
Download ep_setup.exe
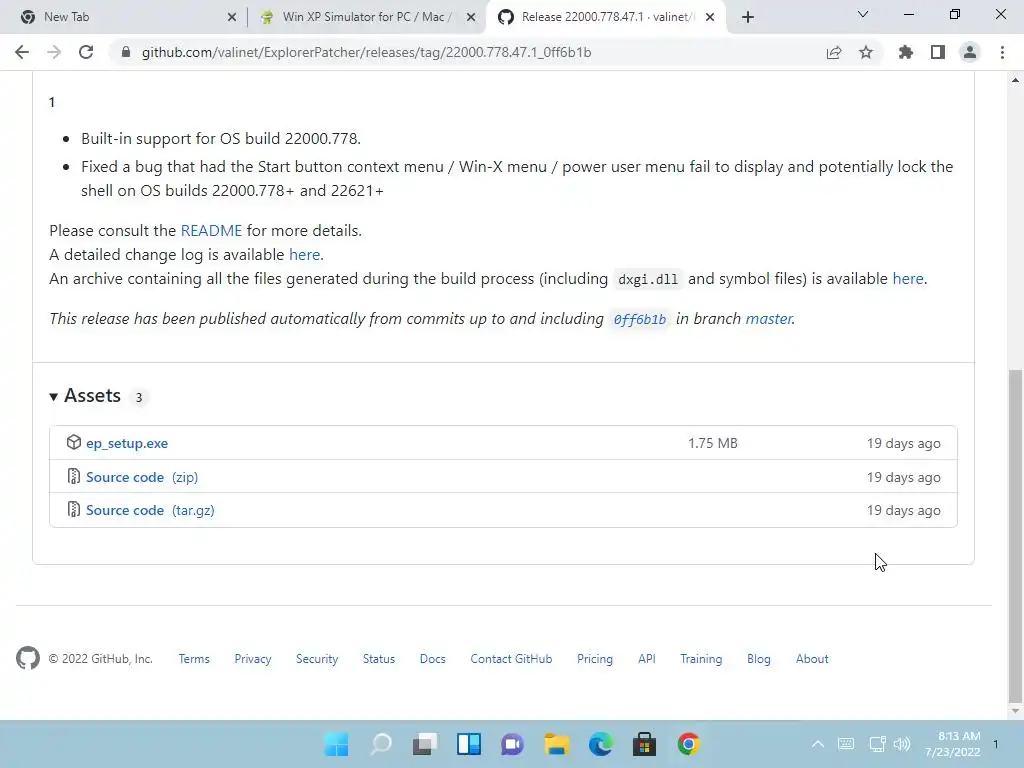pos(127,443)
